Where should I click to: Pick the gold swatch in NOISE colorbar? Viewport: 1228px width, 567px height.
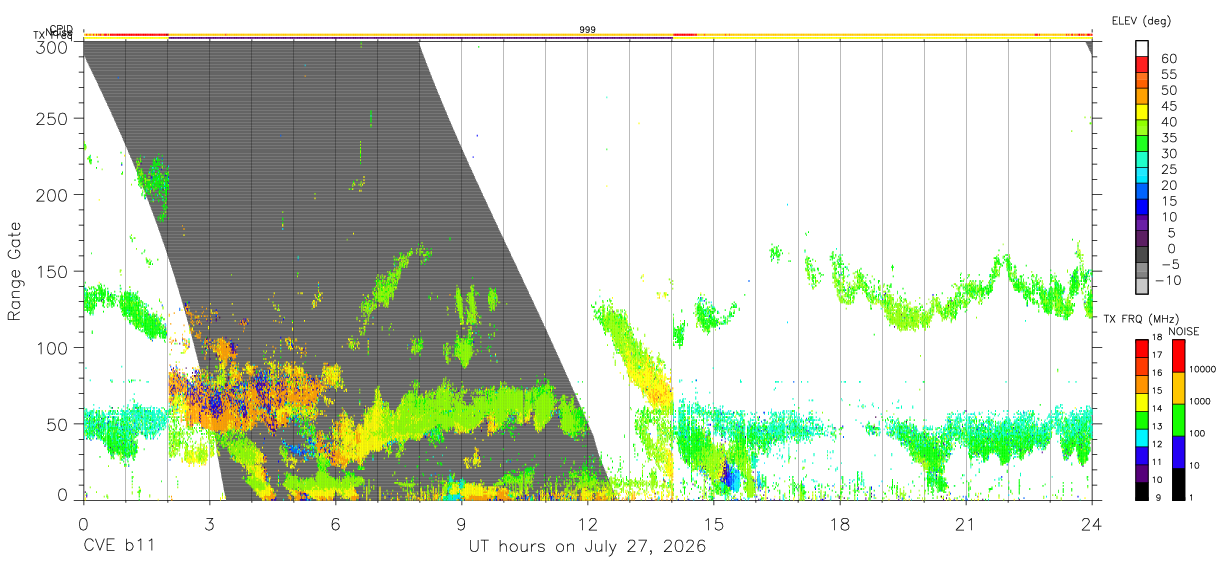pos(1179,388)
